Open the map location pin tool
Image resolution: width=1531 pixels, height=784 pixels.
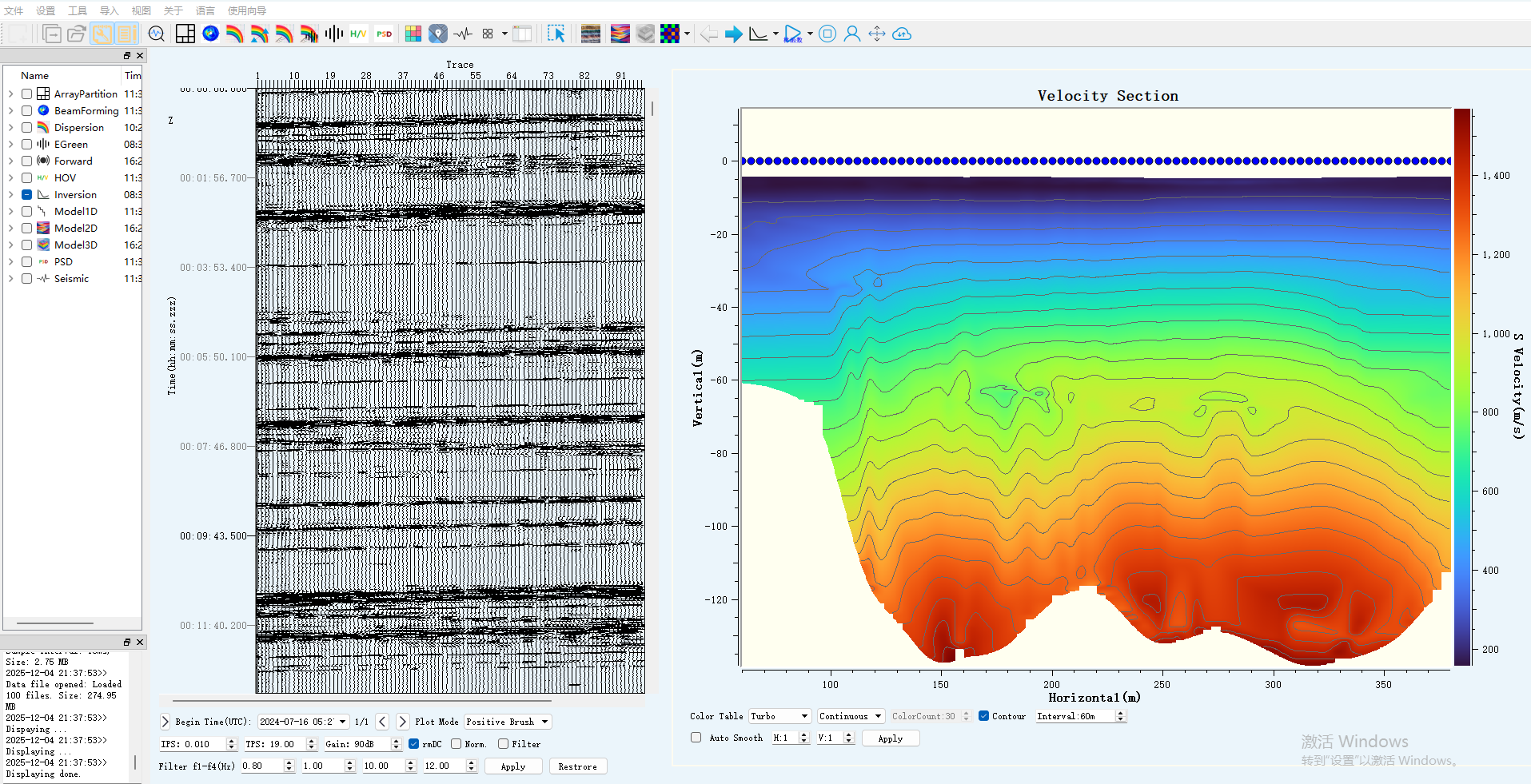pyautogui.click(x=438, y=34)
